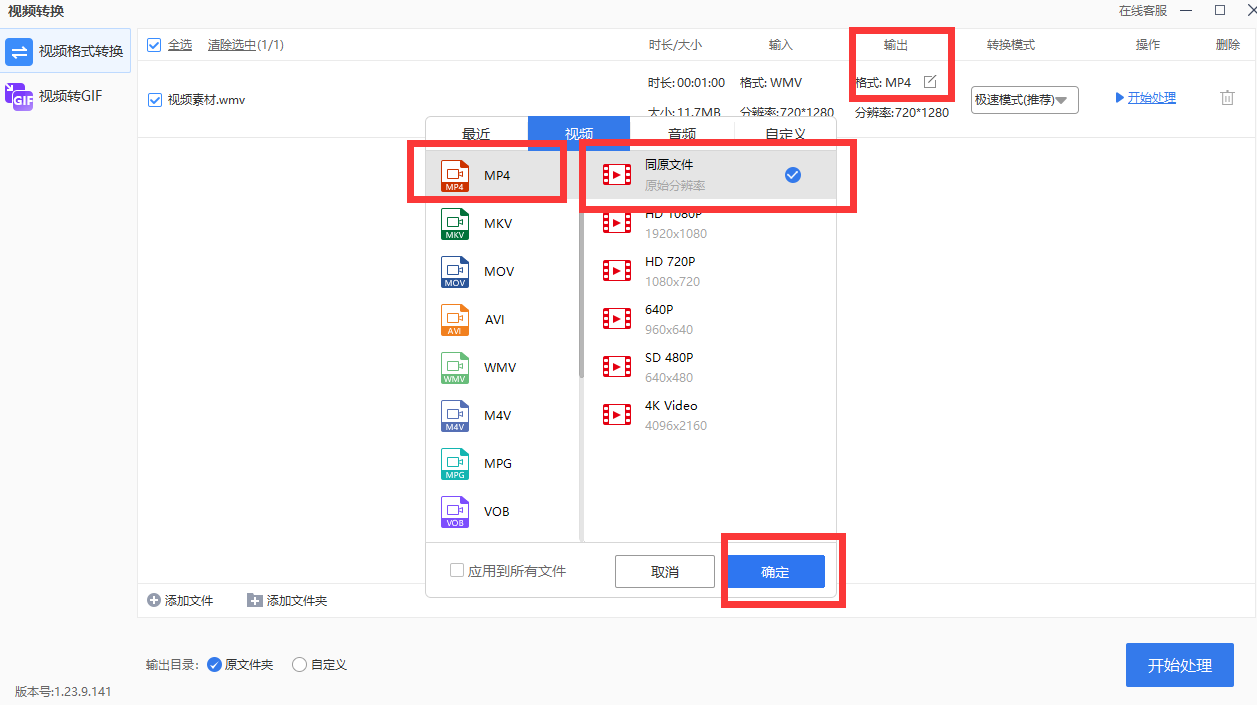Select the MPG format icon
The height and width of the screenshot is (705, 1257).
(x=455, y=463)
